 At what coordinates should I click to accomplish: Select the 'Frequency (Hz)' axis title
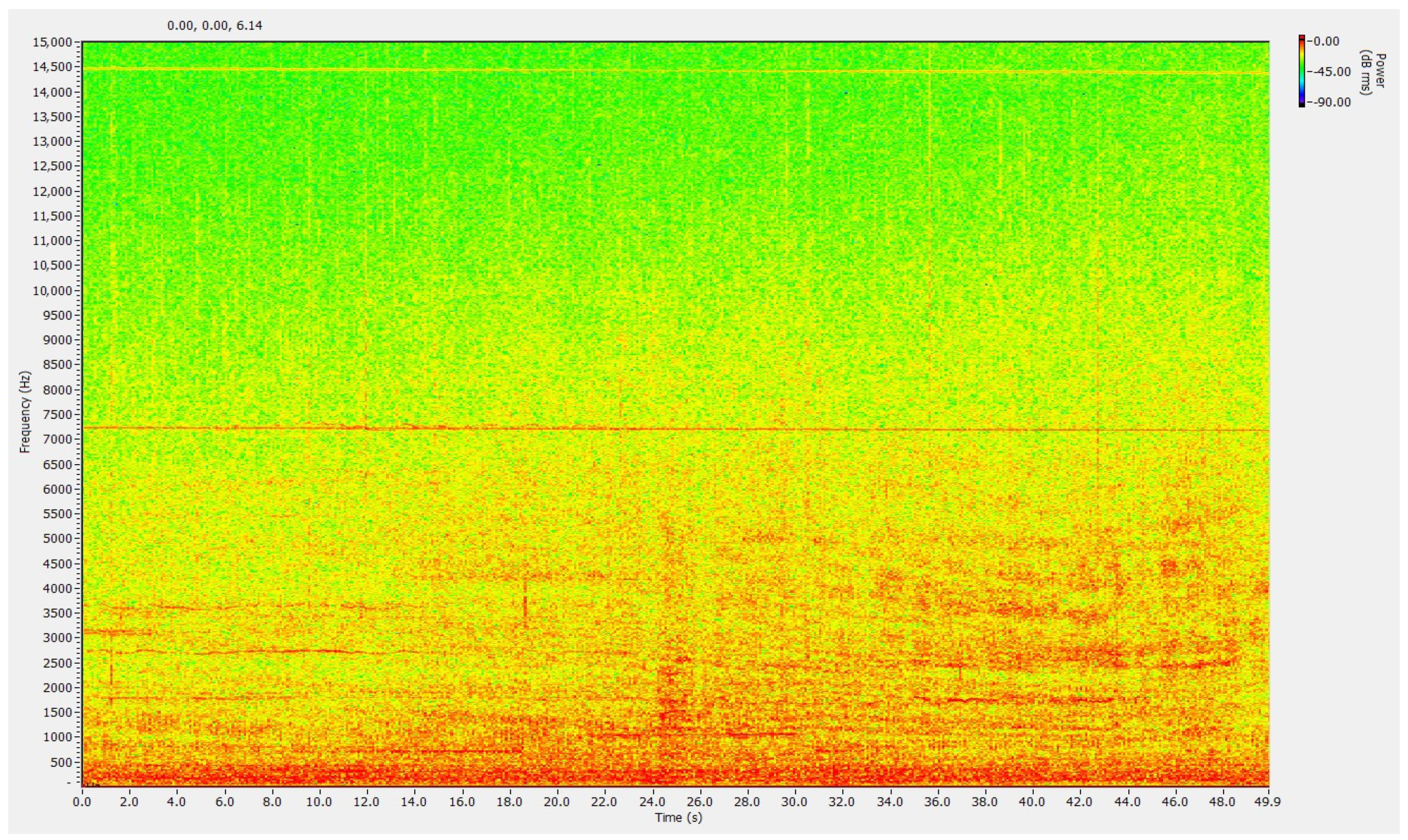(x=24, y=412)
